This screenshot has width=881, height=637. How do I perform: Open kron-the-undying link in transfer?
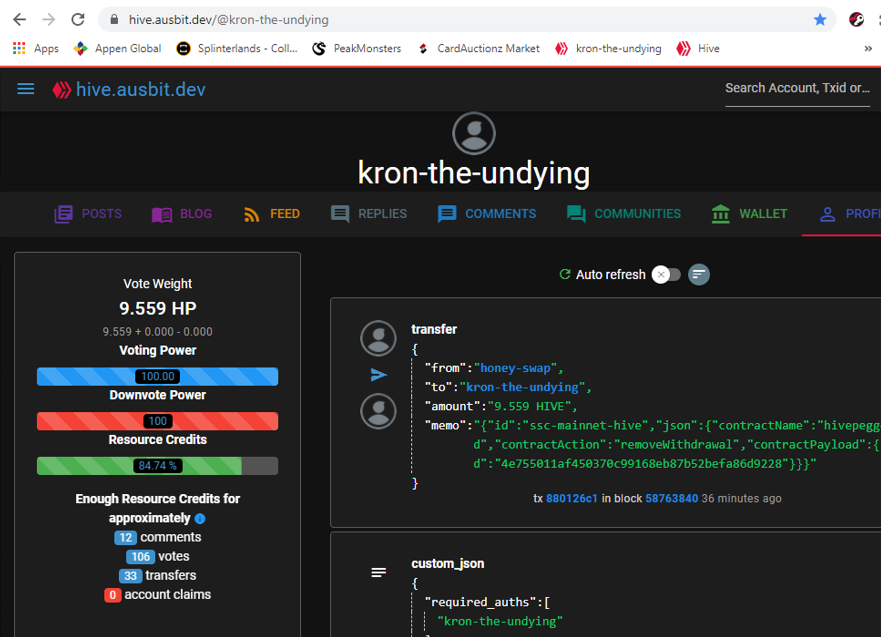(x=522, y=387)
